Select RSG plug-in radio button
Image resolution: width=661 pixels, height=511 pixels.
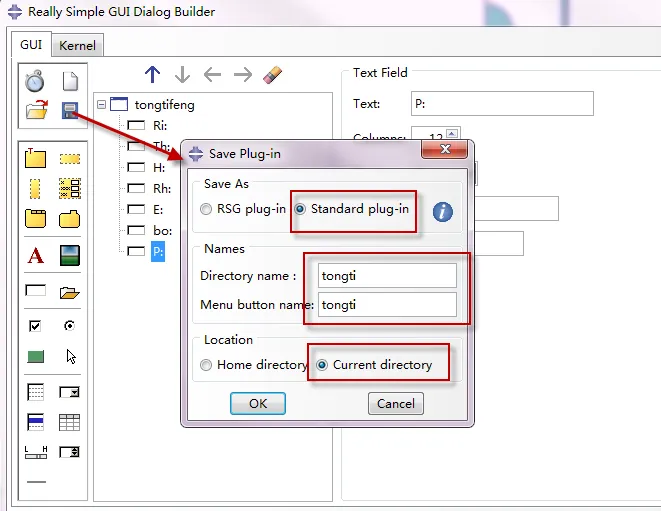point(206,209)
